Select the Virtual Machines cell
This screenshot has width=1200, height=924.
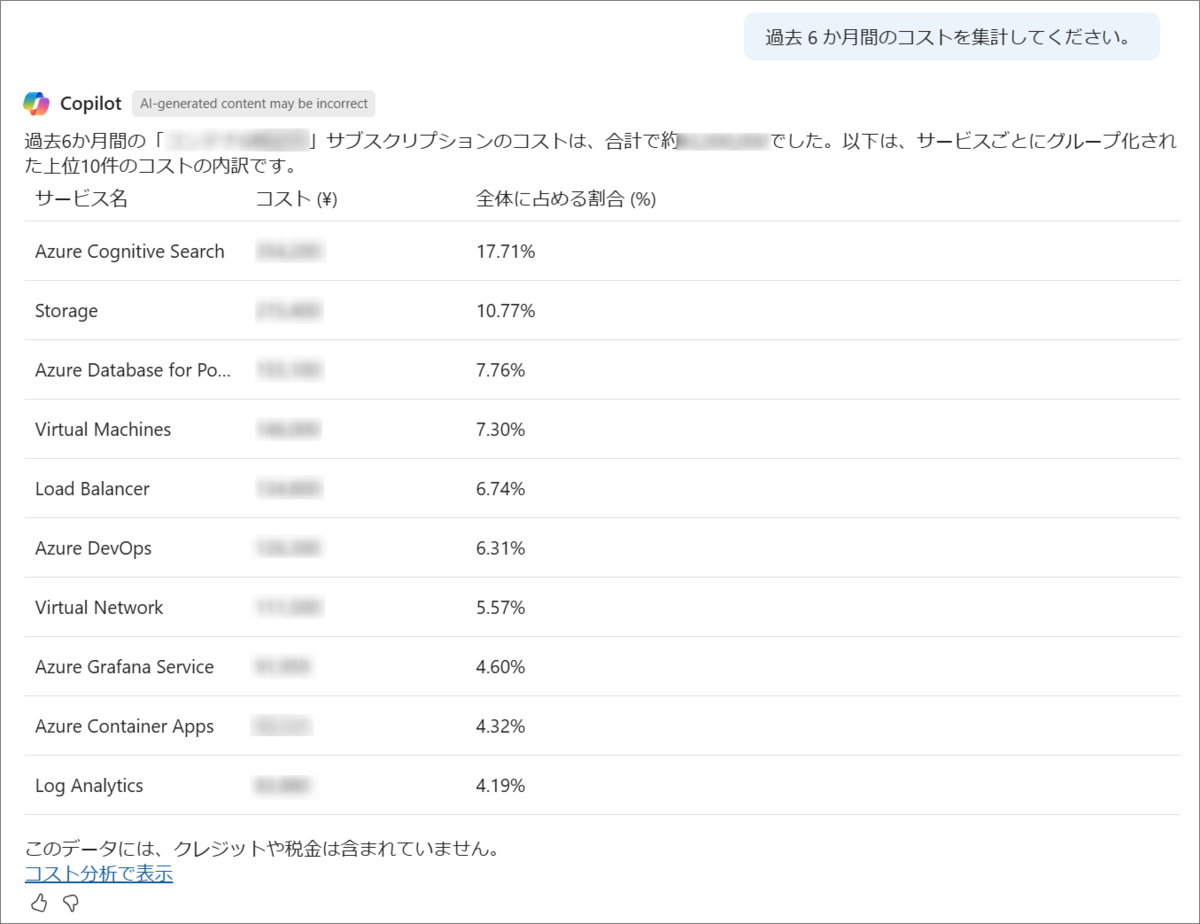[103, 430]
